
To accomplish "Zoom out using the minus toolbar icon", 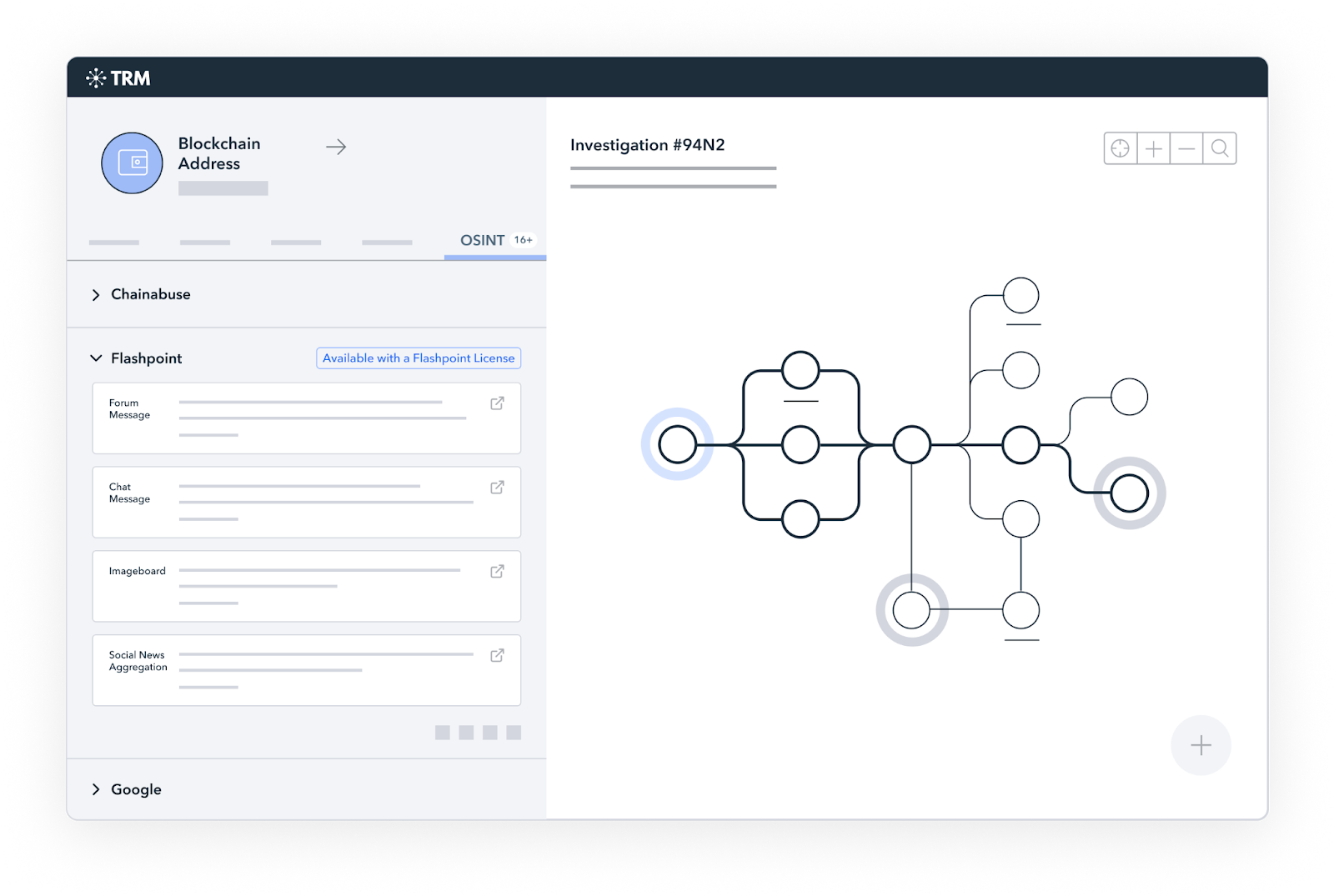I will click(1186, 148).
